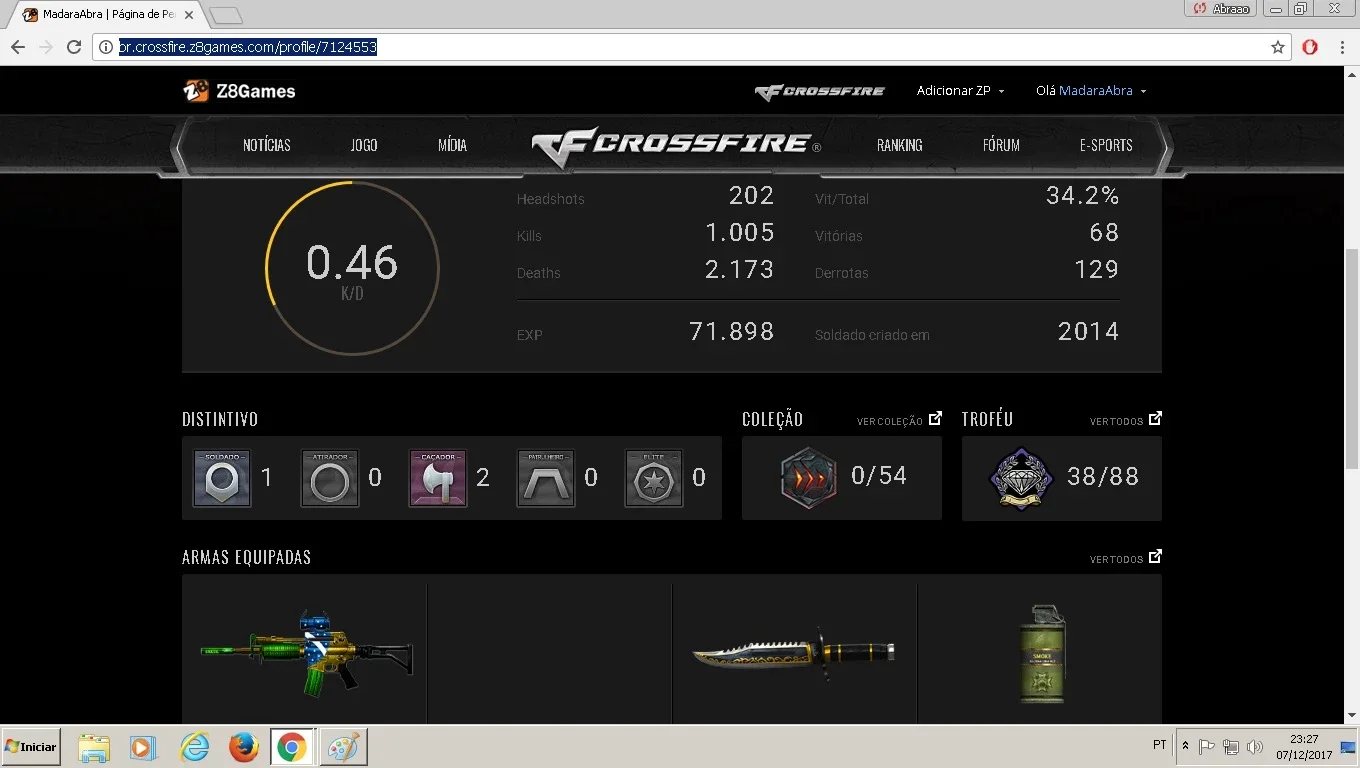Open the E-Sports menu
Screen dimensions: 1360x768
coord(1106,146)
